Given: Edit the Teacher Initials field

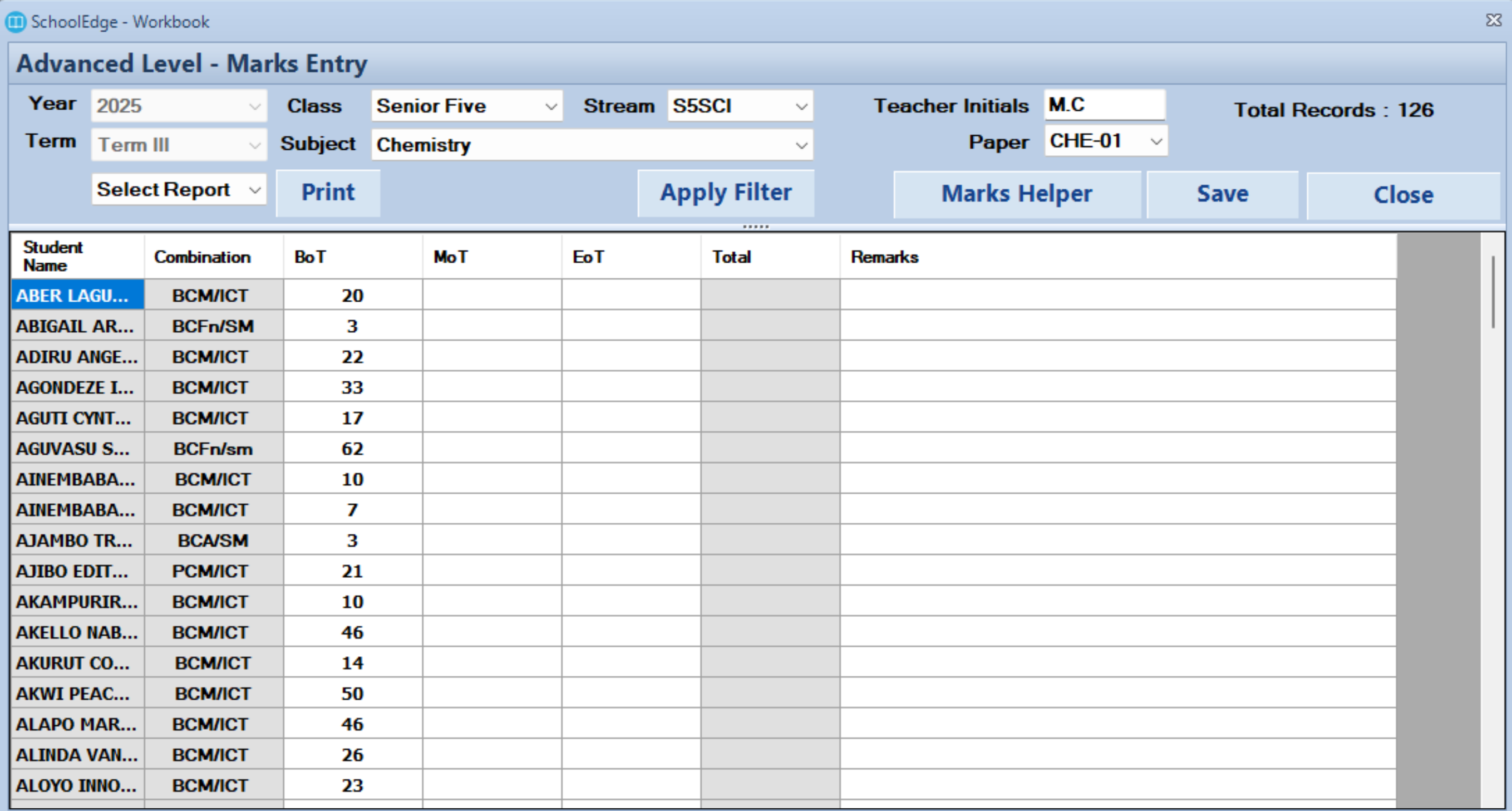Looking at the screenshot, I should pos(1104,105).
